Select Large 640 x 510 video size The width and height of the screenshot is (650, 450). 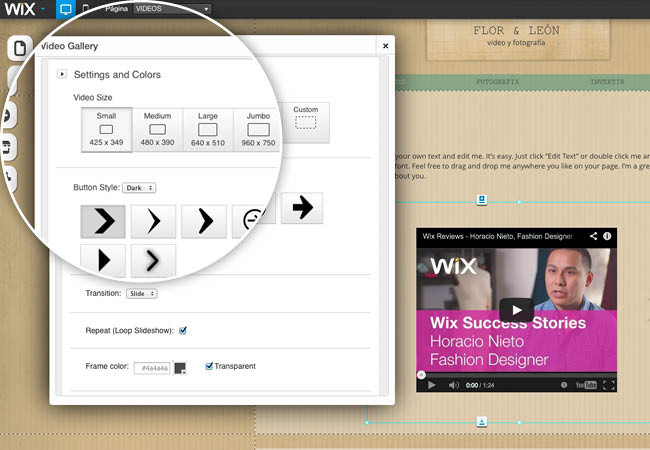(x=208, y=130)
